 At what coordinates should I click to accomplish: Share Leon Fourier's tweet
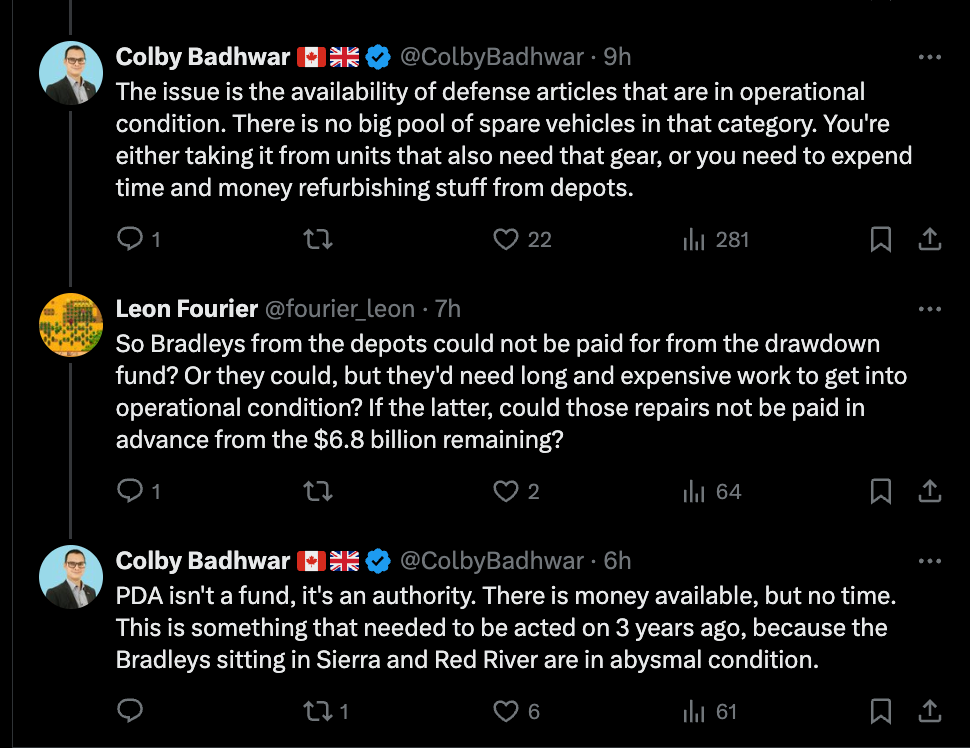point(929,491)
